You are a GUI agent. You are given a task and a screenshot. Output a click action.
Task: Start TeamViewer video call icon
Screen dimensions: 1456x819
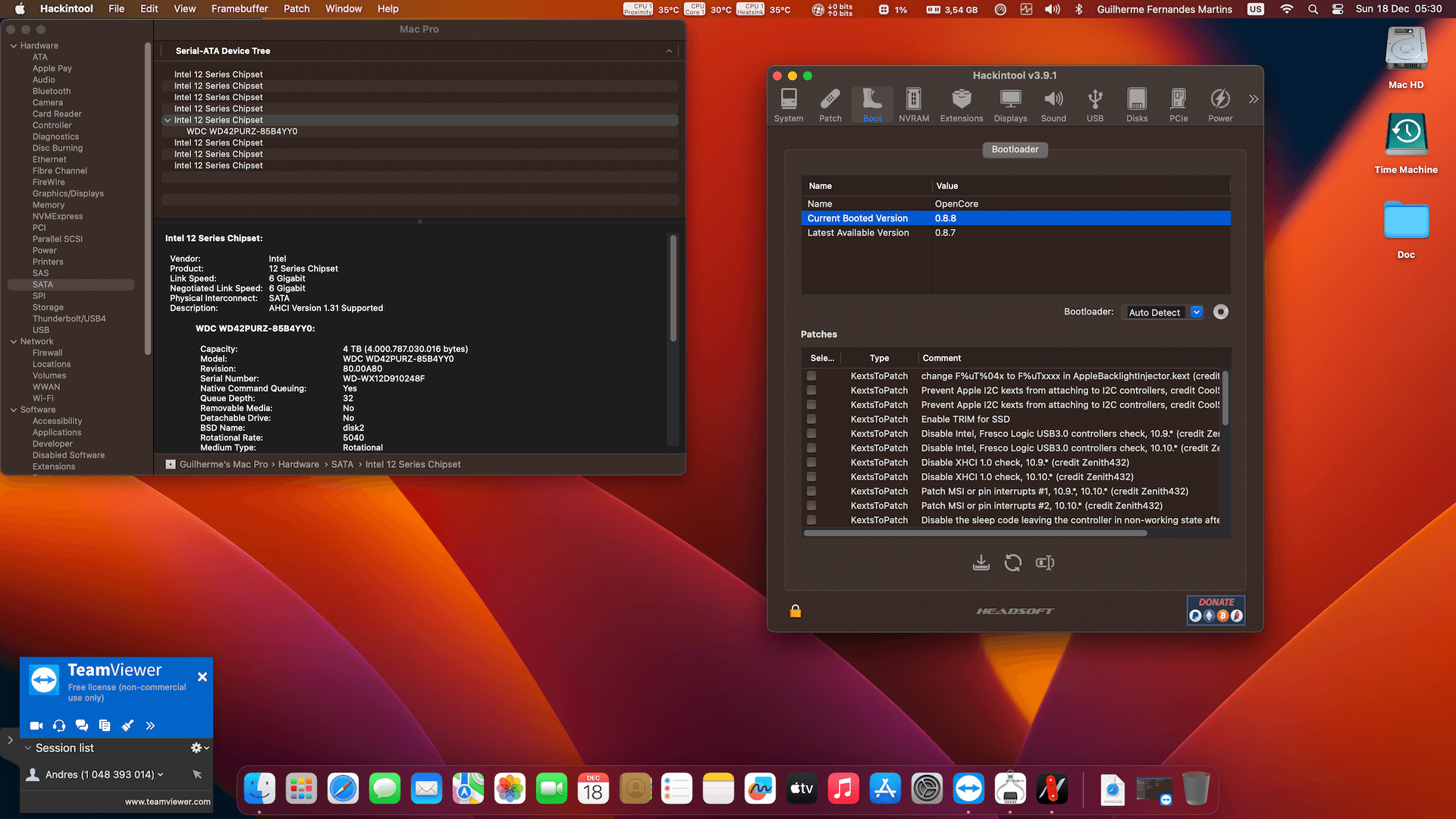(x=36, y=726)
